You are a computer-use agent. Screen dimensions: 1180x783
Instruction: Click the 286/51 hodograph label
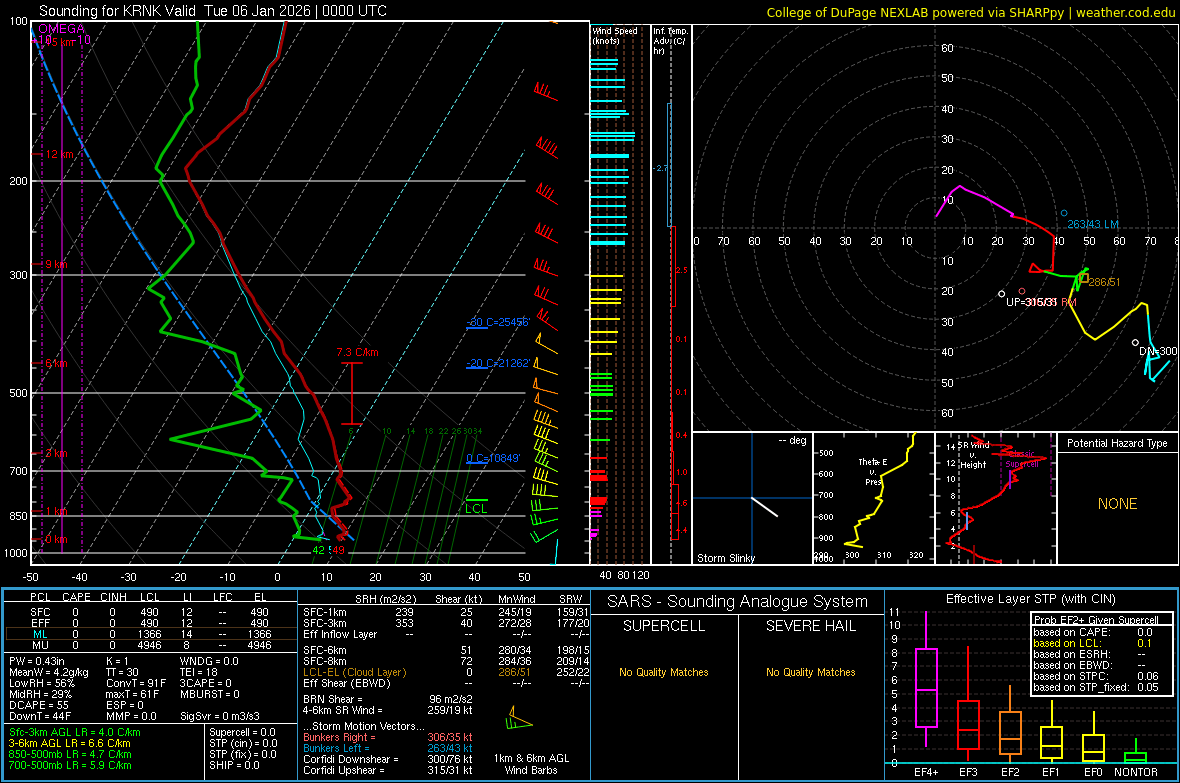click(x=1105, y=282)
